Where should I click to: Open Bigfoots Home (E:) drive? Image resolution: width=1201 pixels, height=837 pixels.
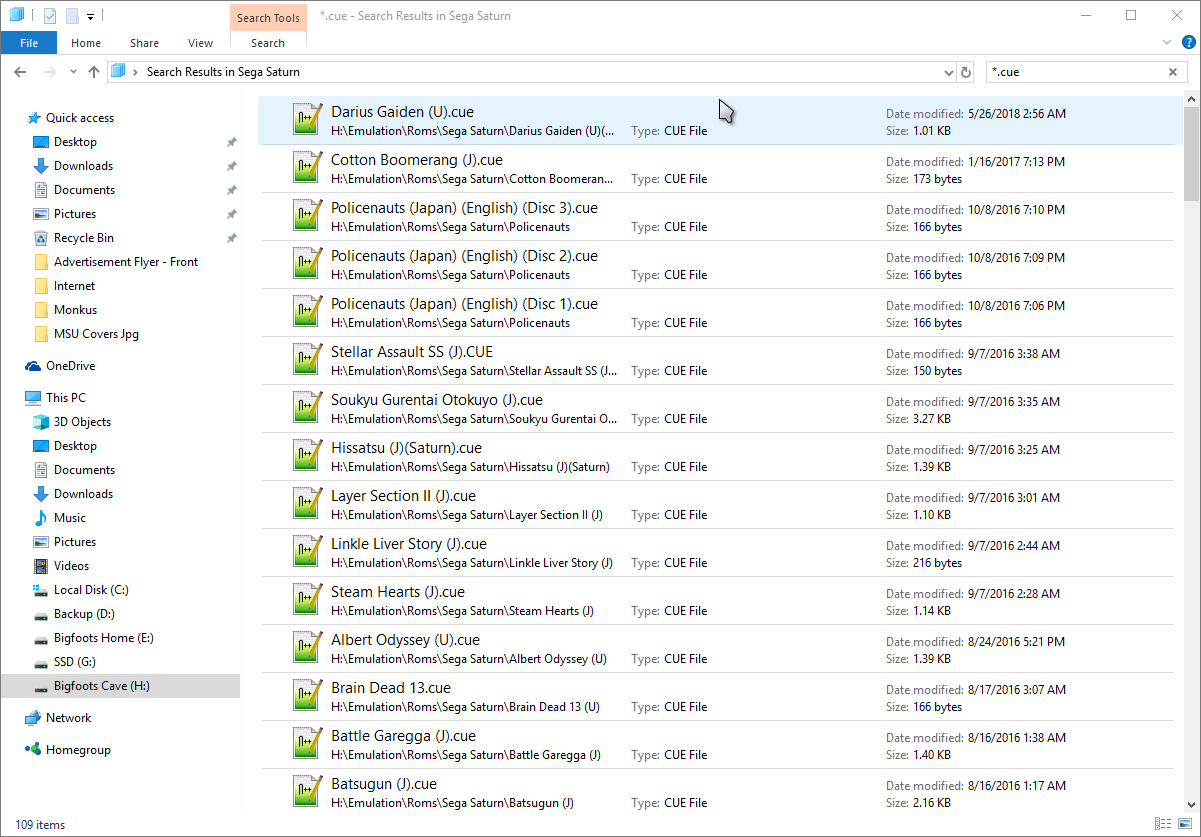point(104,638)
